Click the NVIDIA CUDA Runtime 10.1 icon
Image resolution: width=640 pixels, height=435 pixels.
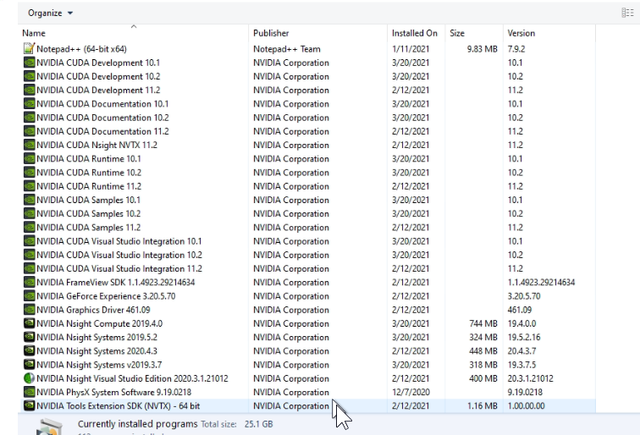click(x=29, y=158)
